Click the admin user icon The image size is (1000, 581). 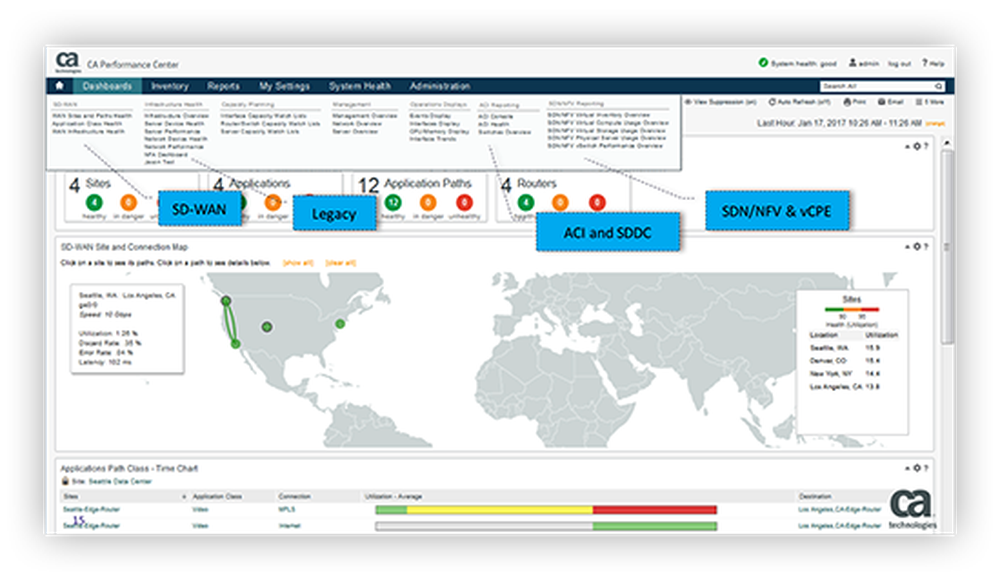click(x=852, y=63)
